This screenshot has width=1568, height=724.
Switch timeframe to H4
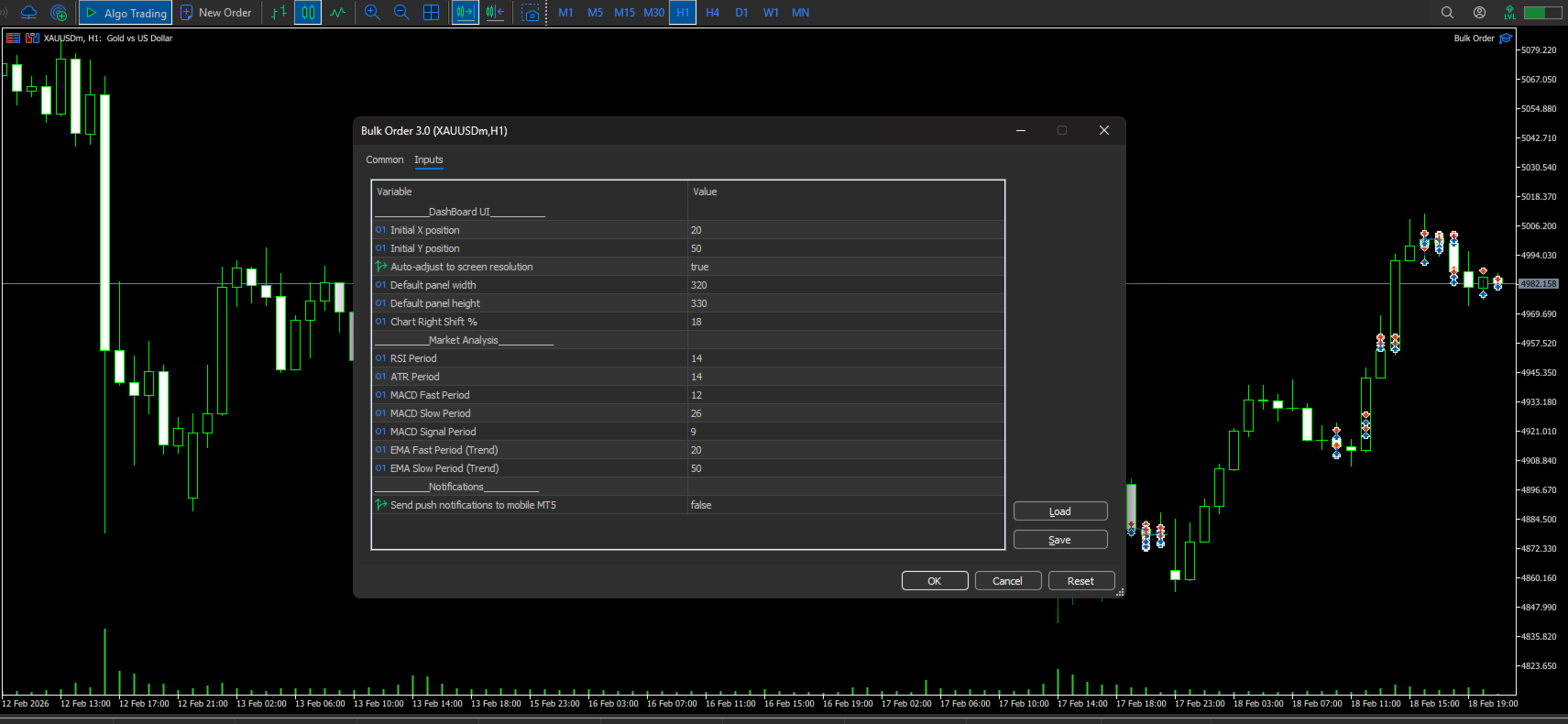pos(712,13)
